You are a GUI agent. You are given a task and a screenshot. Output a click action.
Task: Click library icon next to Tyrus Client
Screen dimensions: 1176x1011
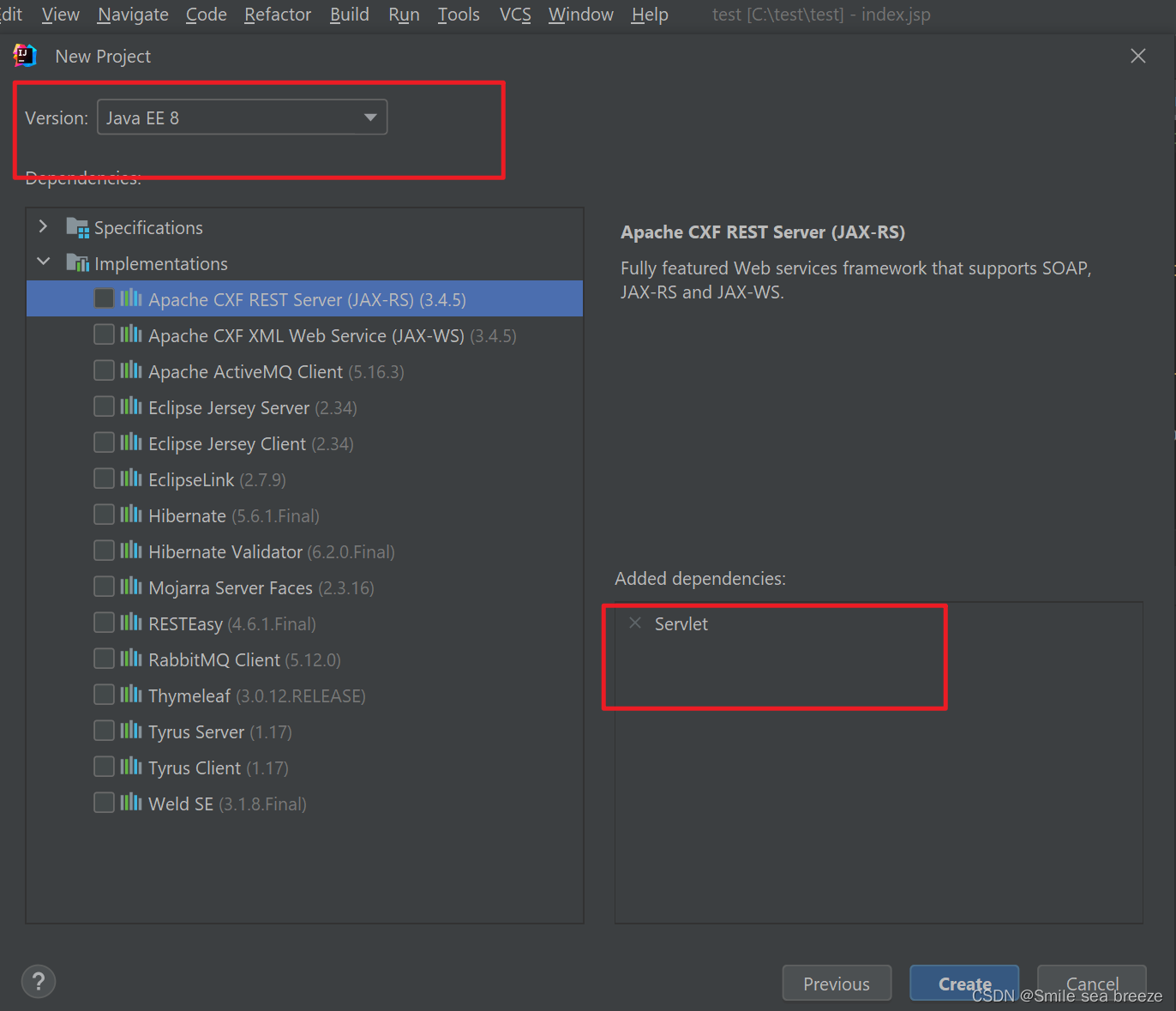click(x=131, y=767)
